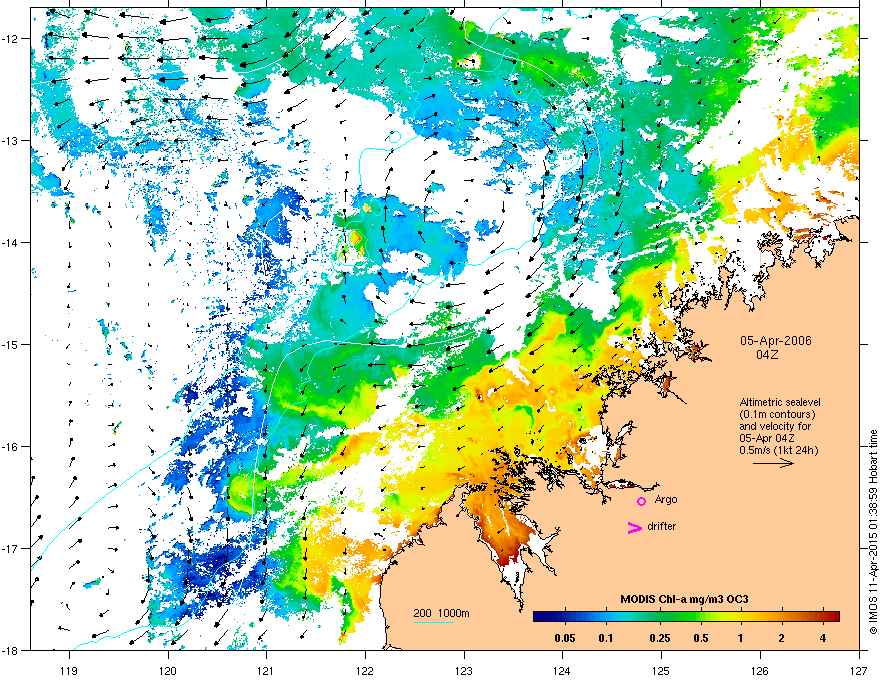Click the magenta Argo circle marker in legend
The height and width of the screenshot is (680, 880).
[641, 501]
